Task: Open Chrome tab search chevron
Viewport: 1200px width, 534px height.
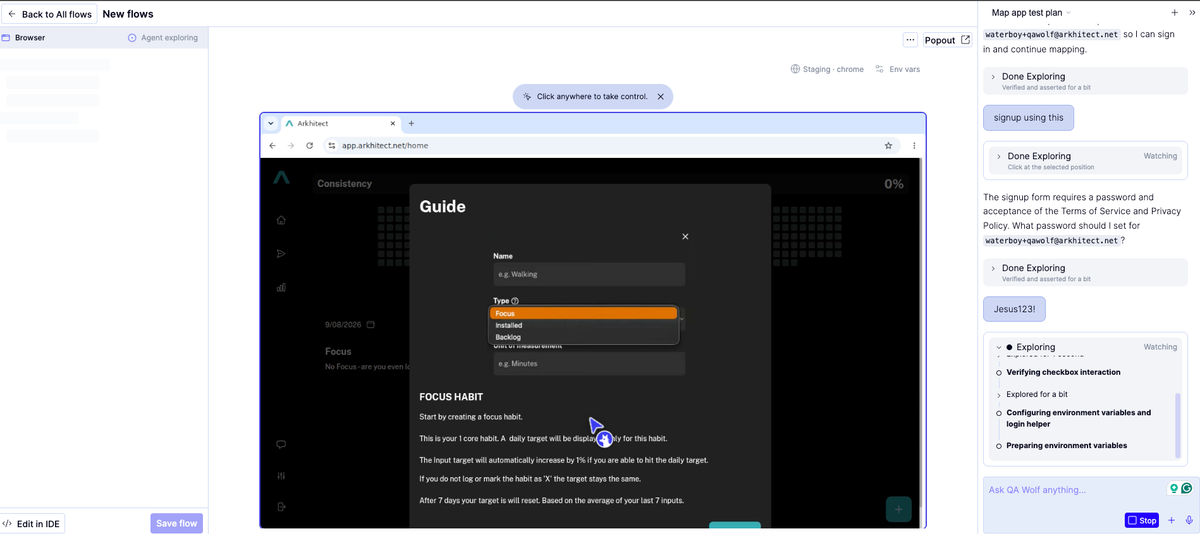Action: [271, 123]
